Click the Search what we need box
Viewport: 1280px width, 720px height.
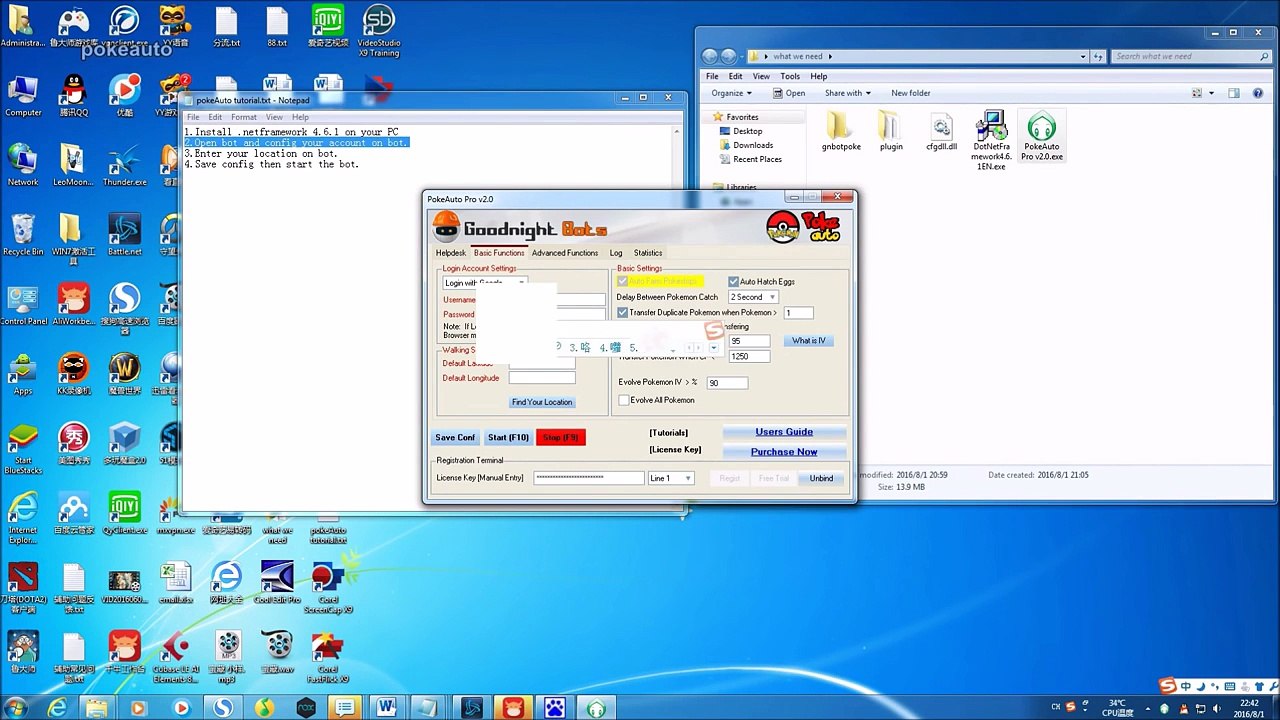(1191, 56)
